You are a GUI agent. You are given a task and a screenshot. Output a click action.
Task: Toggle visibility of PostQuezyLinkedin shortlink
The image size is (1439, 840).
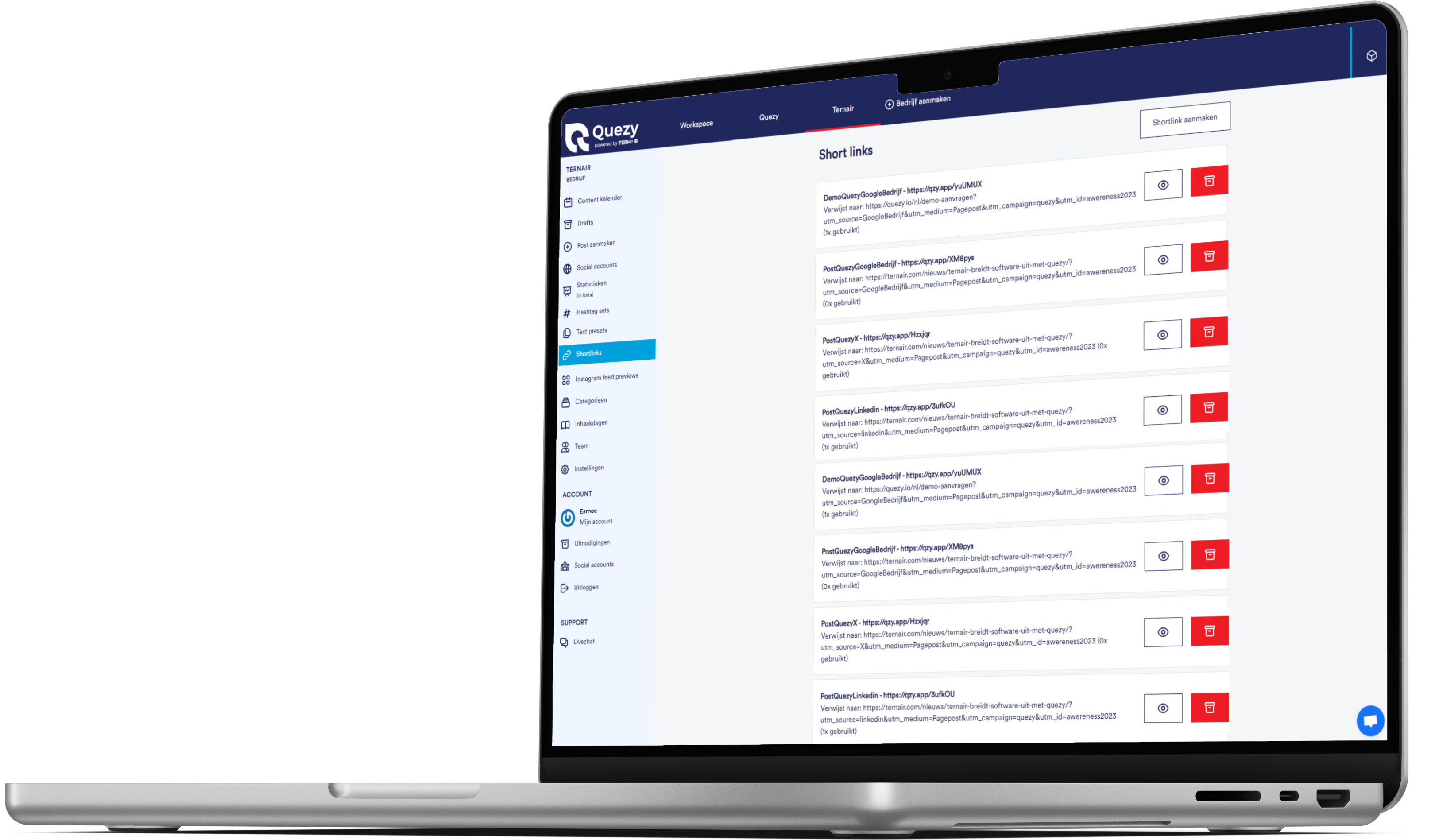pyautogui.click(x=1163, y=408)
